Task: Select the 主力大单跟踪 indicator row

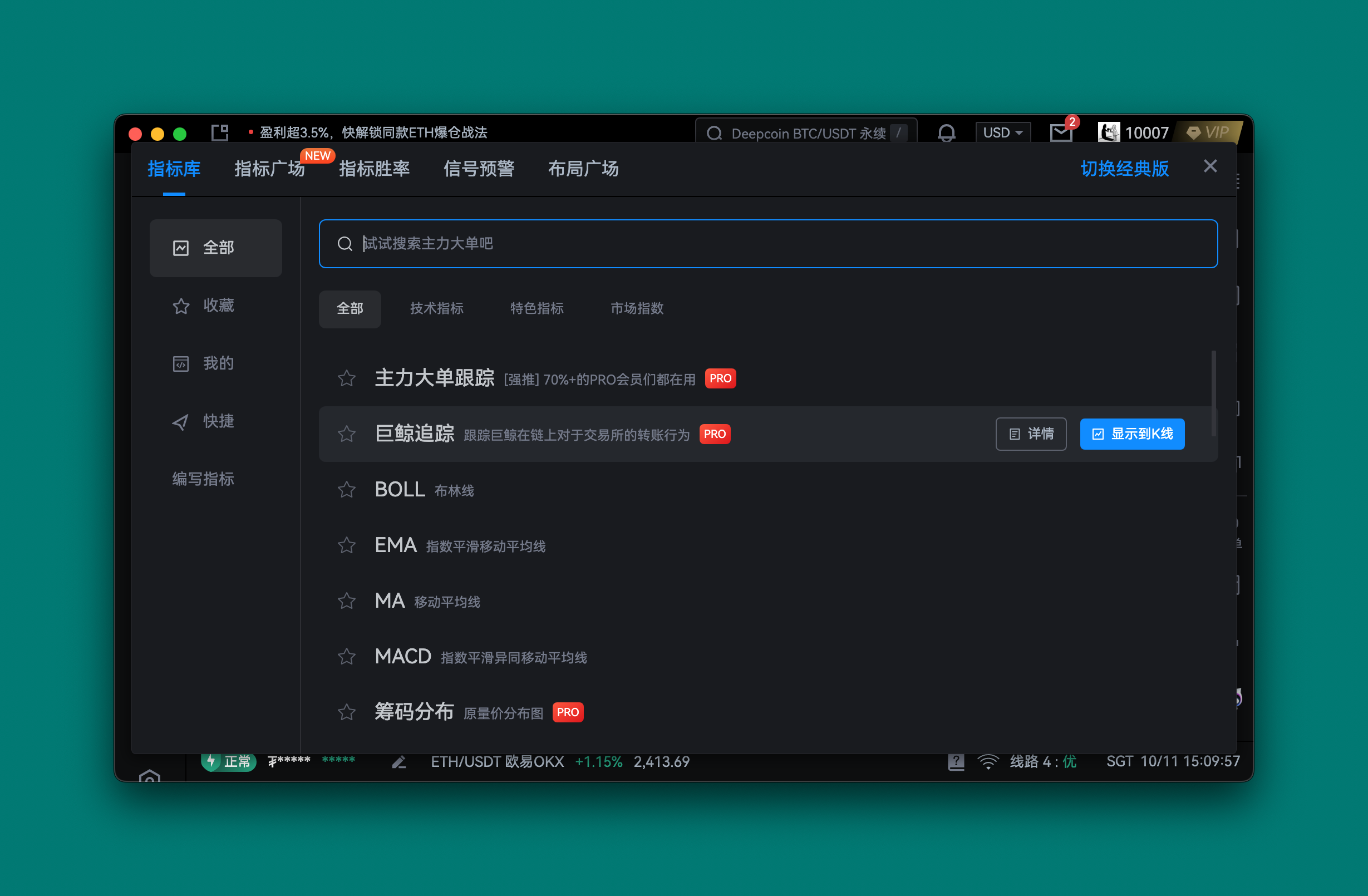Action: 769,379
